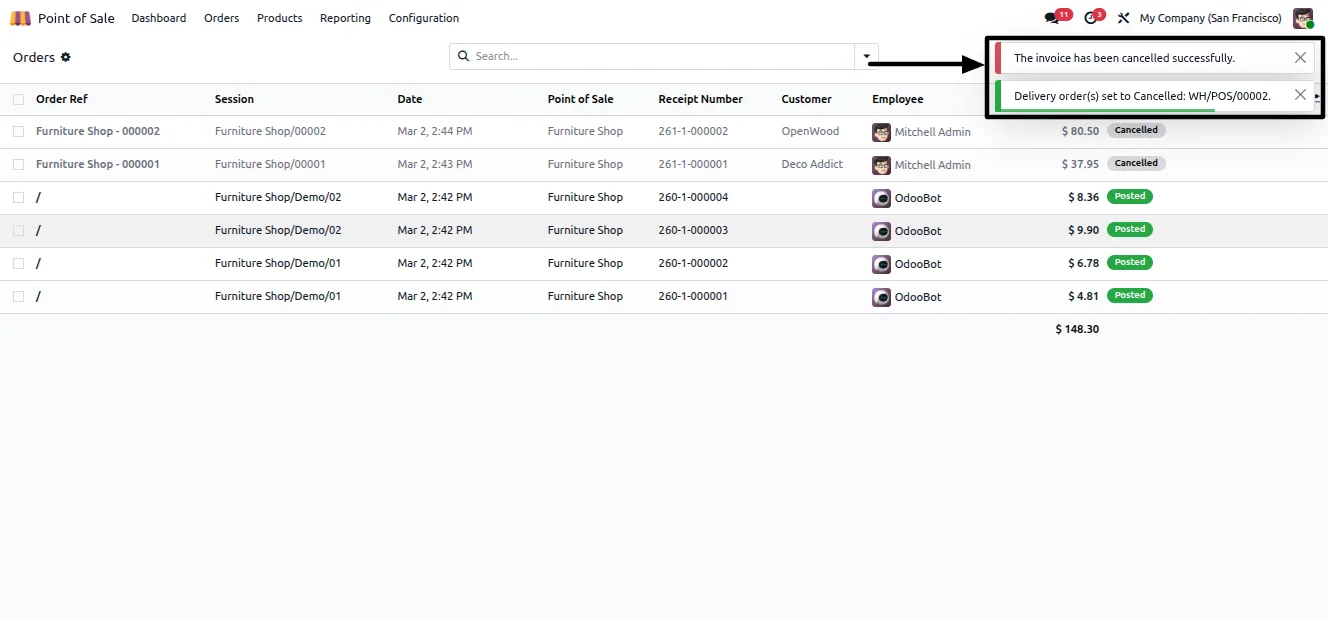Open the Orders gear settings icon
Viewport: 1328px width, 620px height.
pyautogui.click(x=66, y=57)
